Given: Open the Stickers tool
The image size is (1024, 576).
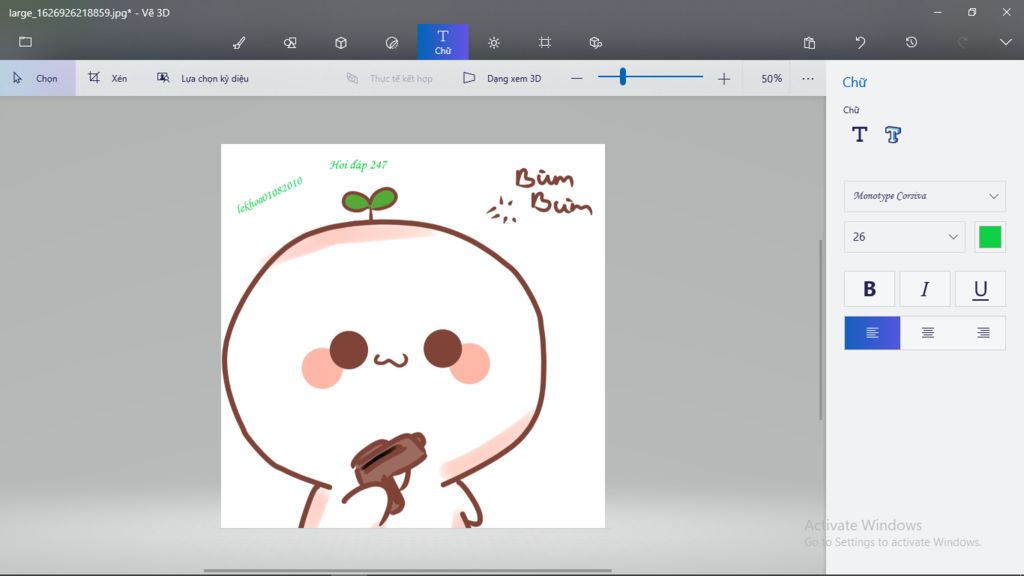Looking at the screenshot, I should (x=392, y=42).
